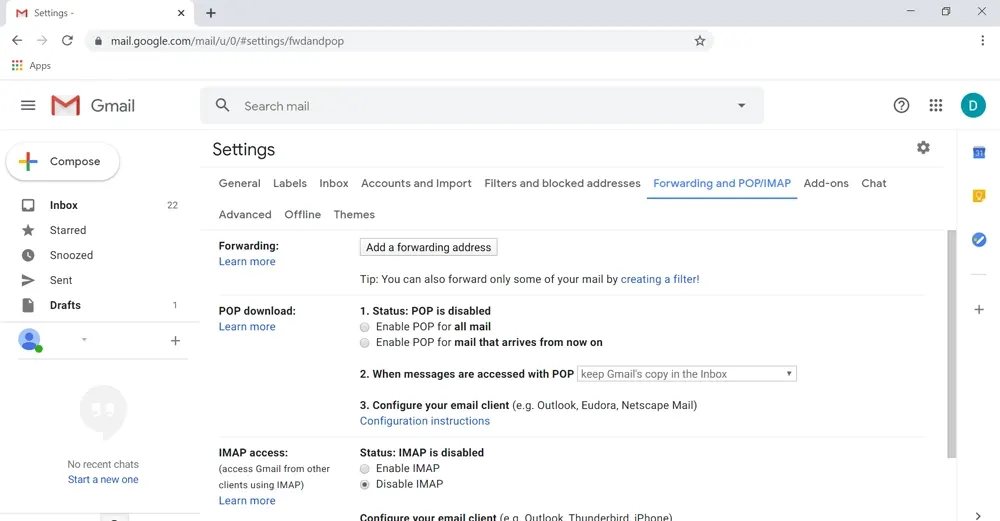Open POP download Learn more link
Viewport: 1000px width, 521px height.
247,327
